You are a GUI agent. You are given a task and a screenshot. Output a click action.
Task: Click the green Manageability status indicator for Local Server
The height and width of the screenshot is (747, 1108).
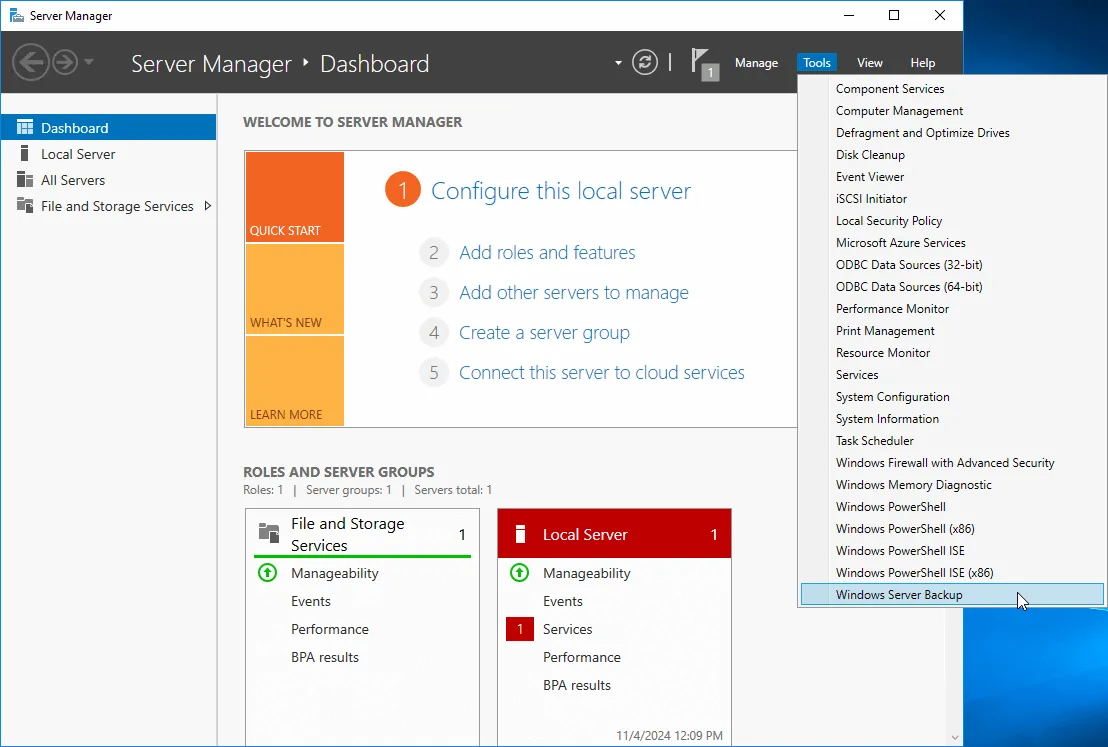[x=519, y=573]
